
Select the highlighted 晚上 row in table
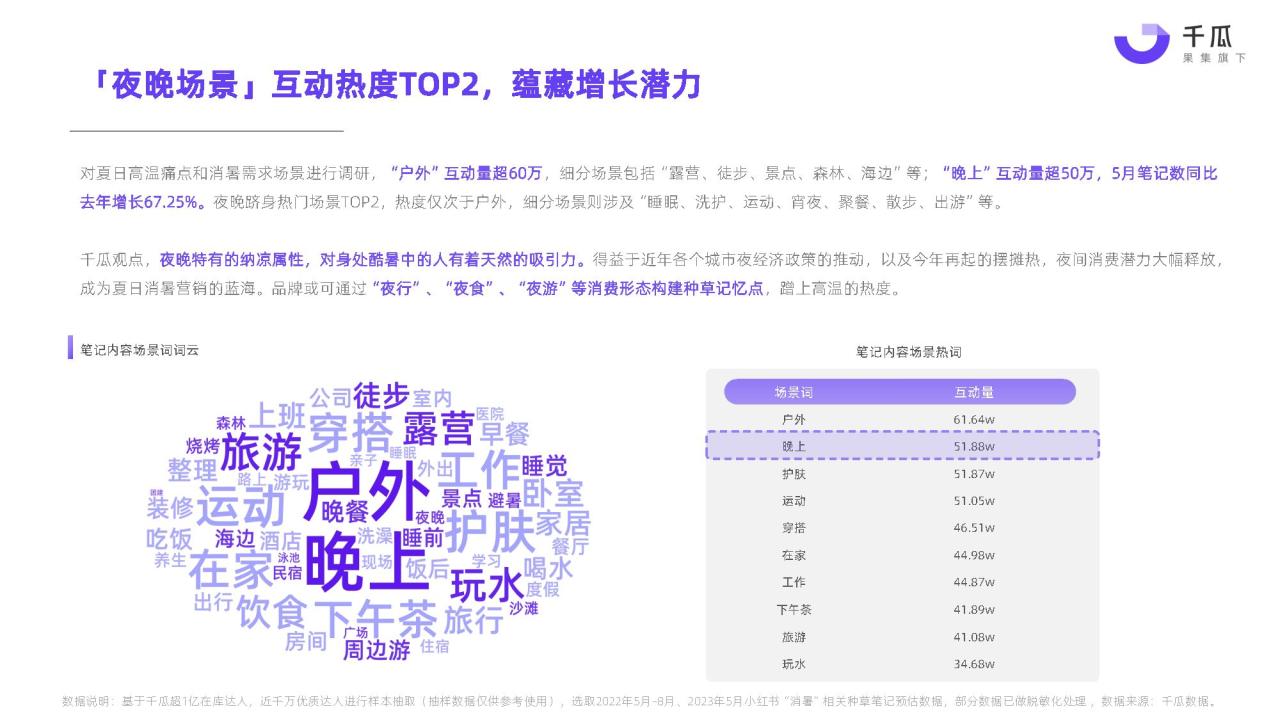click(x=902, y=446)
